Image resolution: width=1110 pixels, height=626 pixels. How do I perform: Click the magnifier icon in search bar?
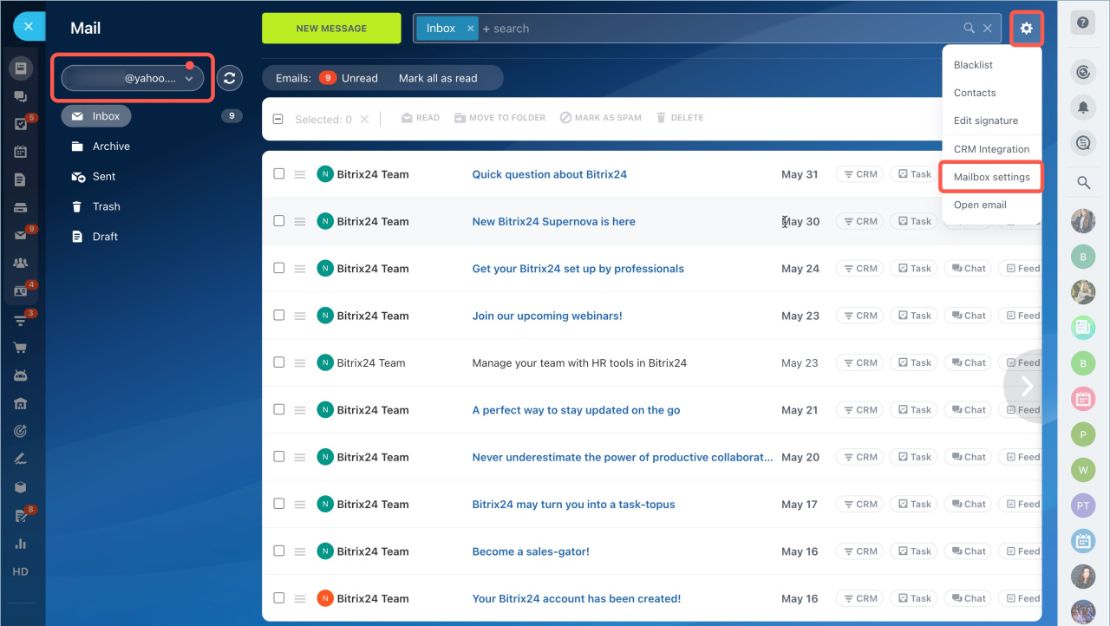[x=968, y=28]
